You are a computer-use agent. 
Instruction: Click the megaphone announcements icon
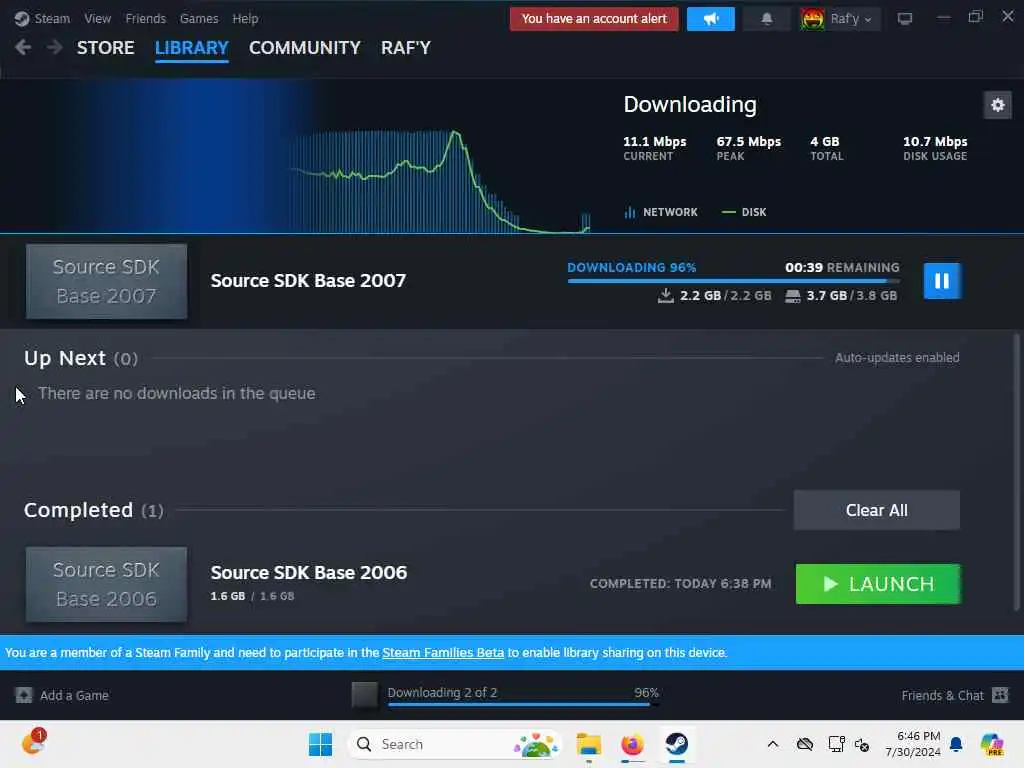[711, 19]
